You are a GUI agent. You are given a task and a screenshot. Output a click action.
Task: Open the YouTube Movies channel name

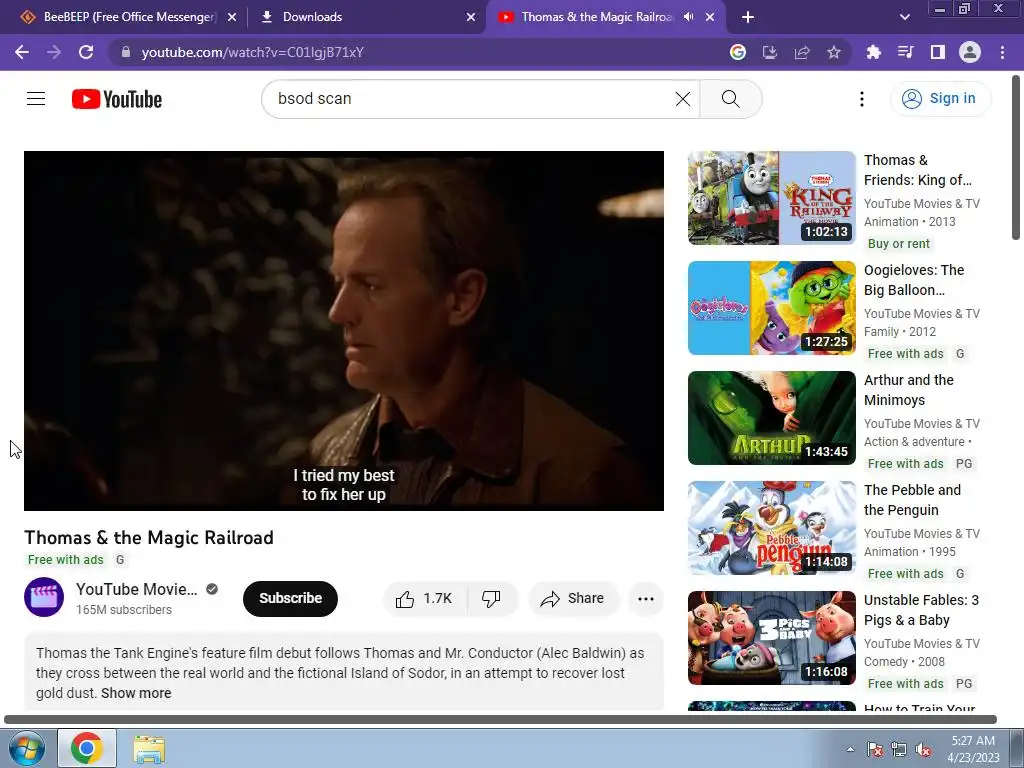point(136,589)
